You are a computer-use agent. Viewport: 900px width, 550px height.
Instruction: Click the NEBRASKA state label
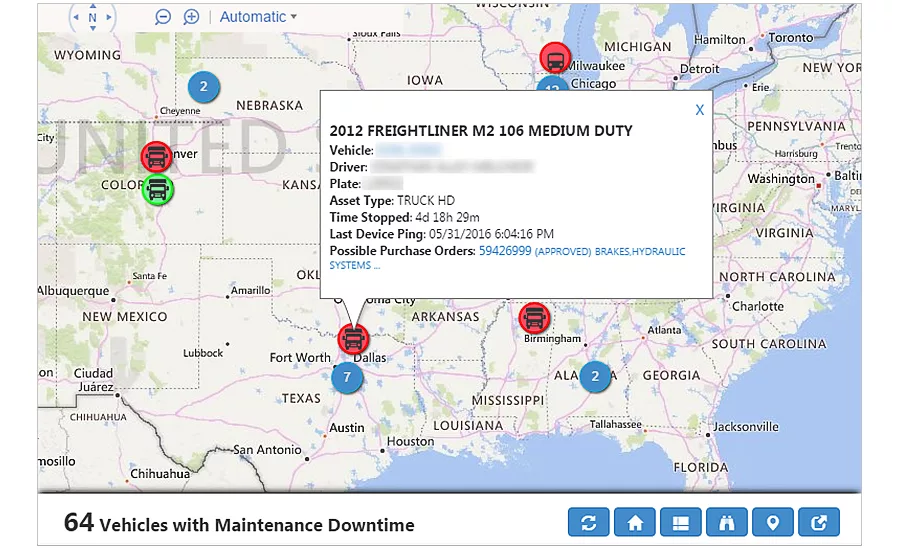coord(270,106)
